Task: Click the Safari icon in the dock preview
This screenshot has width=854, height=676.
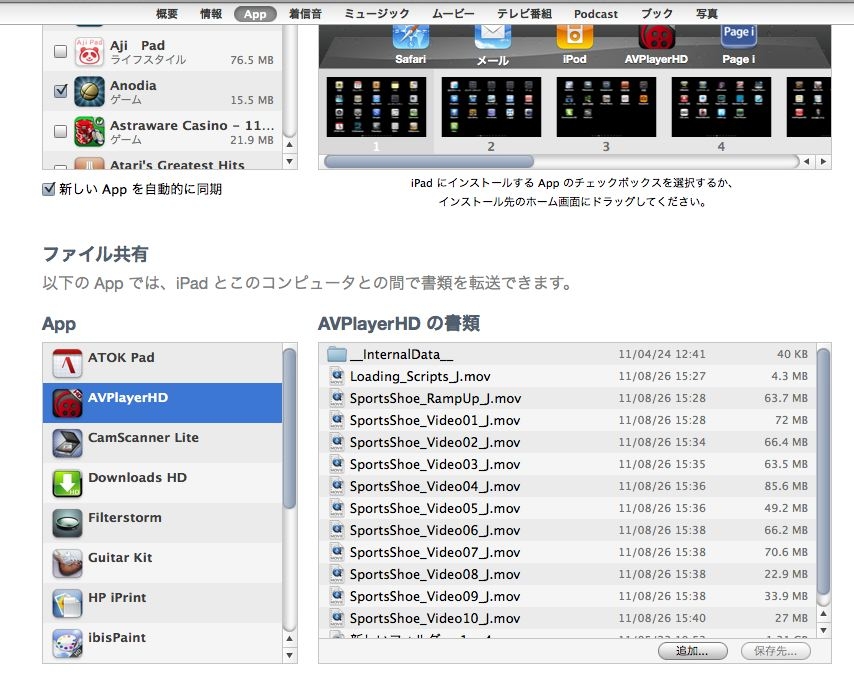Action: click(411, 37)
